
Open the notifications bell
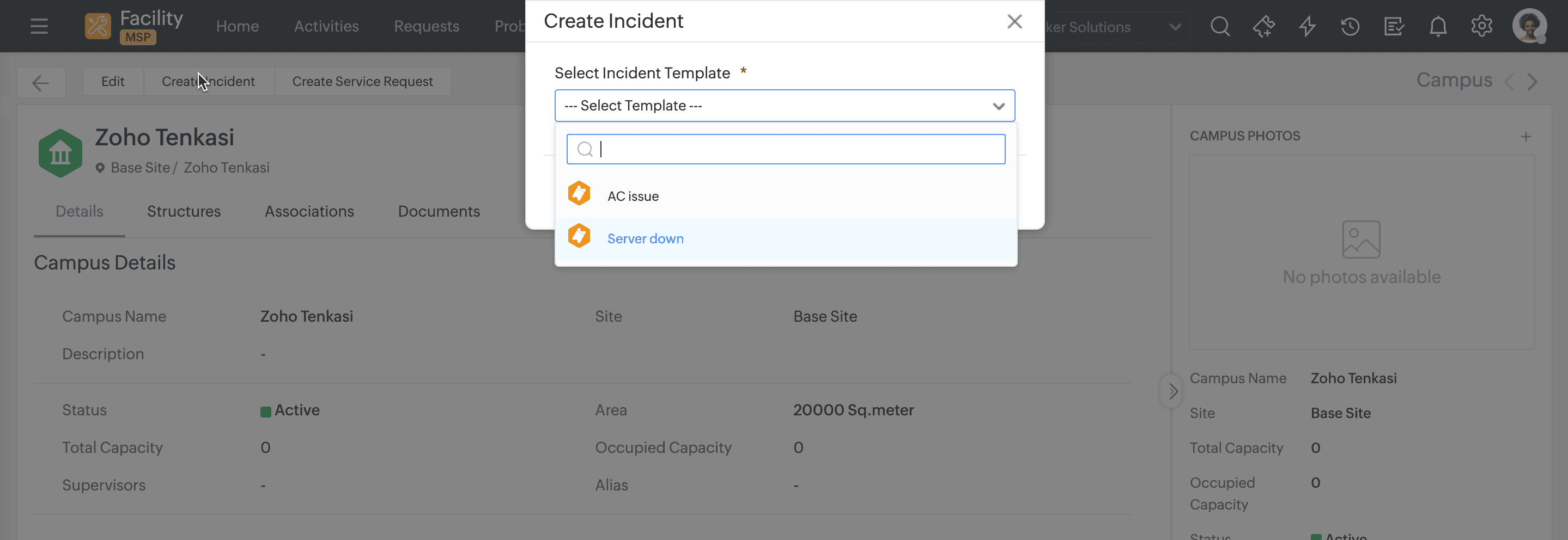(1437, 26)
